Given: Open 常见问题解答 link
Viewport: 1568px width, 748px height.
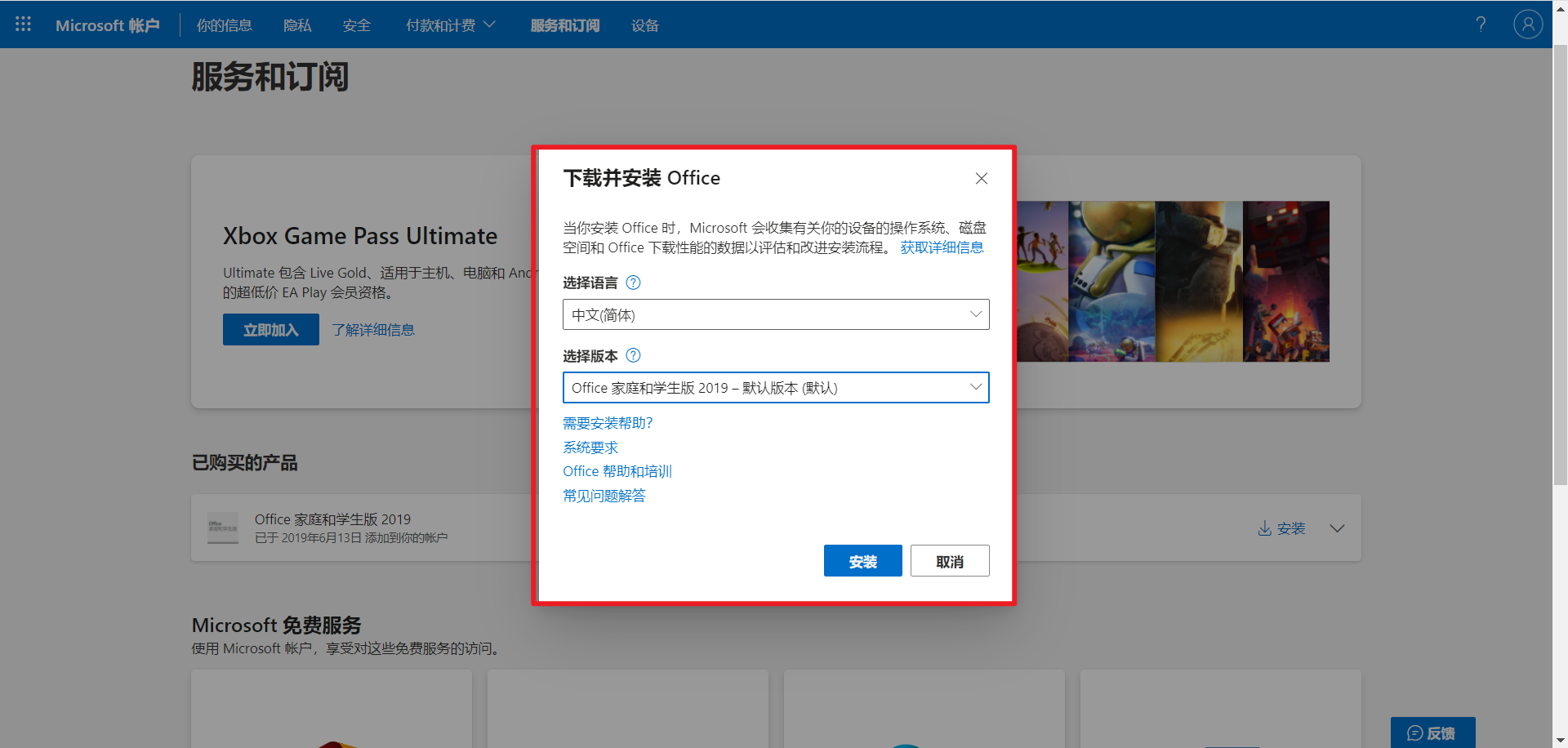Looking at the screenshot, I should [604, 496].
